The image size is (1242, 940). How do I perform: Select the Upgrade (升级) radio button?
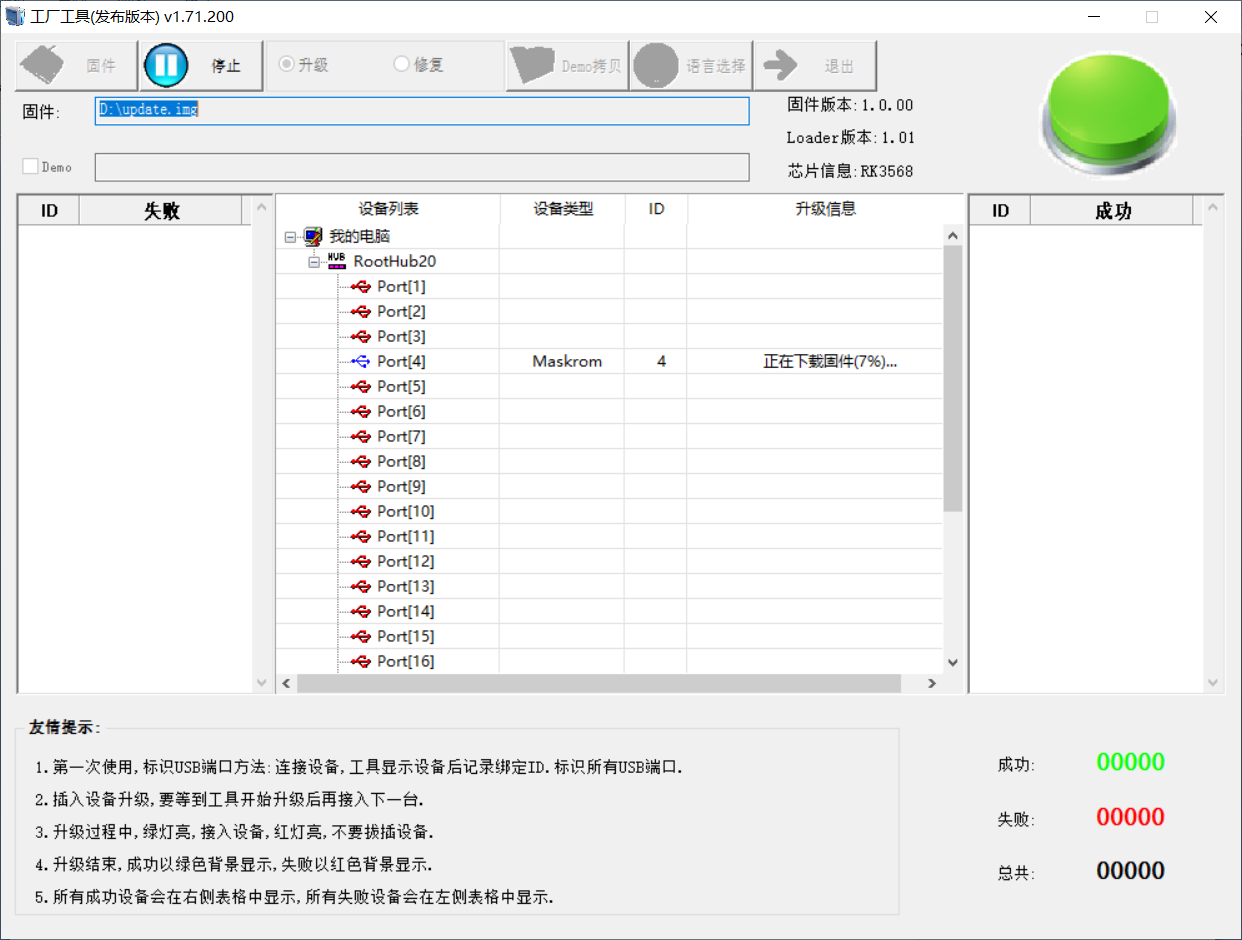(287, 64)
